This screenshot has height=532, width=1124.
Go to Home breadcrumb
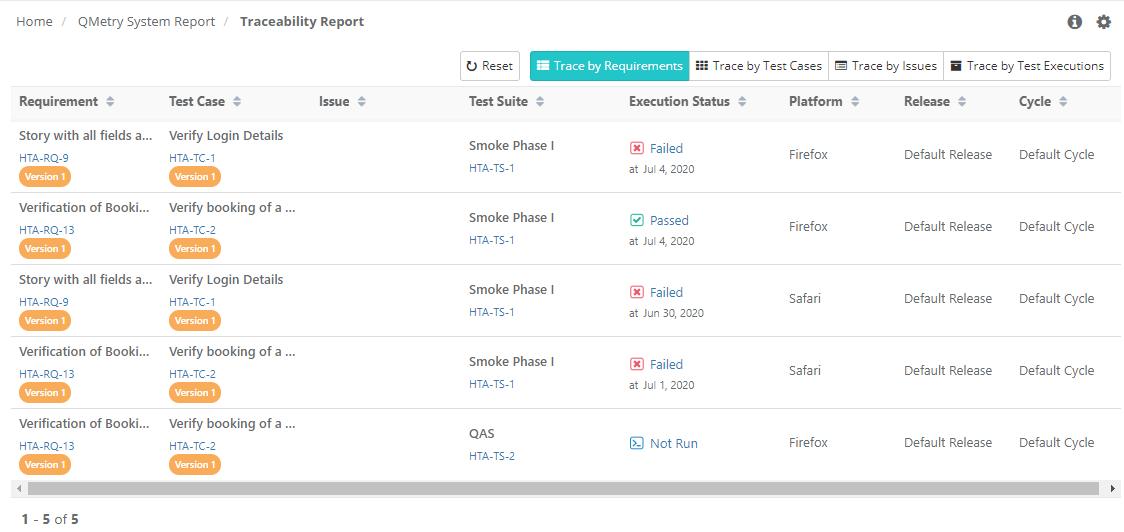(x=34, y=22)
